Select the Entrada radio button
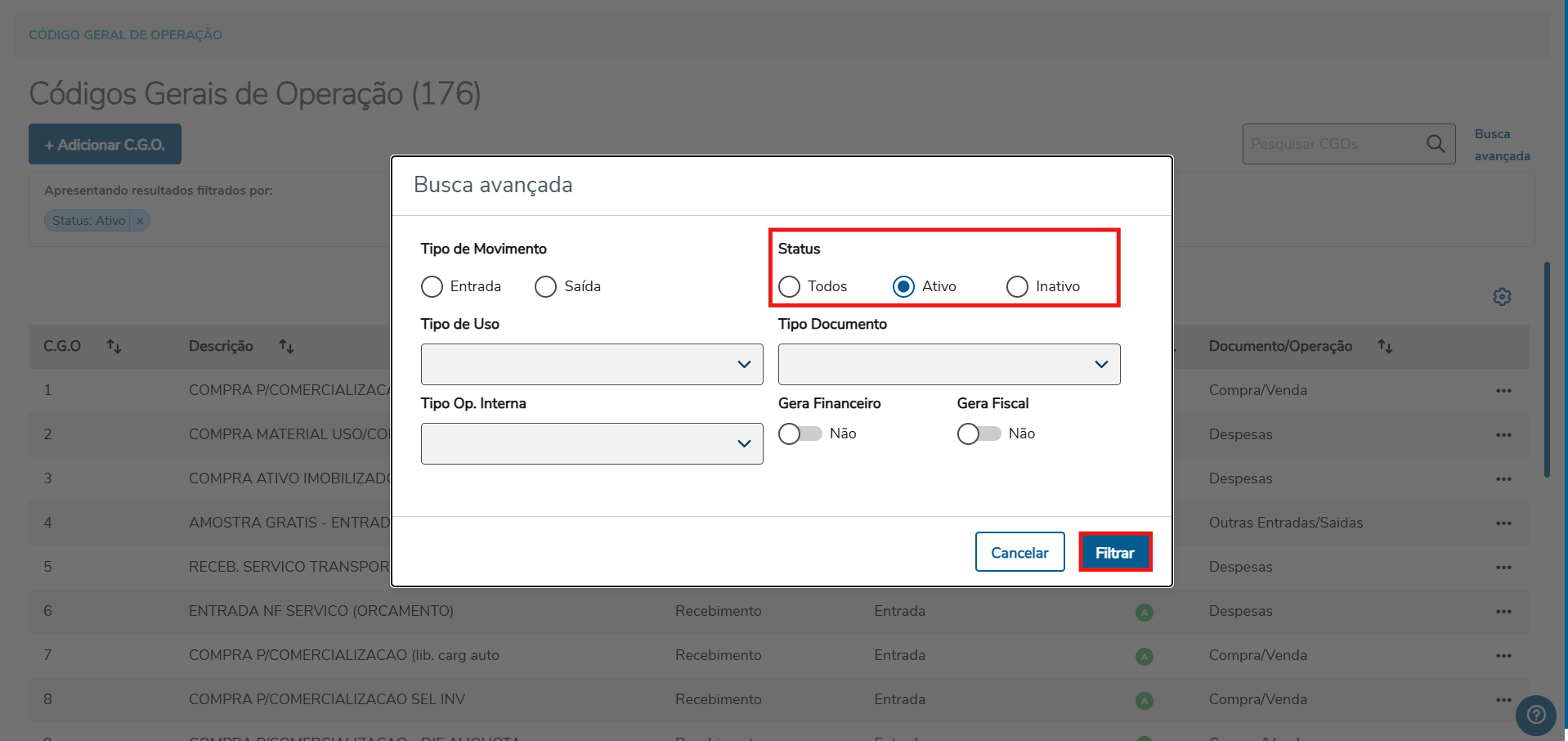1568x741 pixels. [x=432, y=287]
